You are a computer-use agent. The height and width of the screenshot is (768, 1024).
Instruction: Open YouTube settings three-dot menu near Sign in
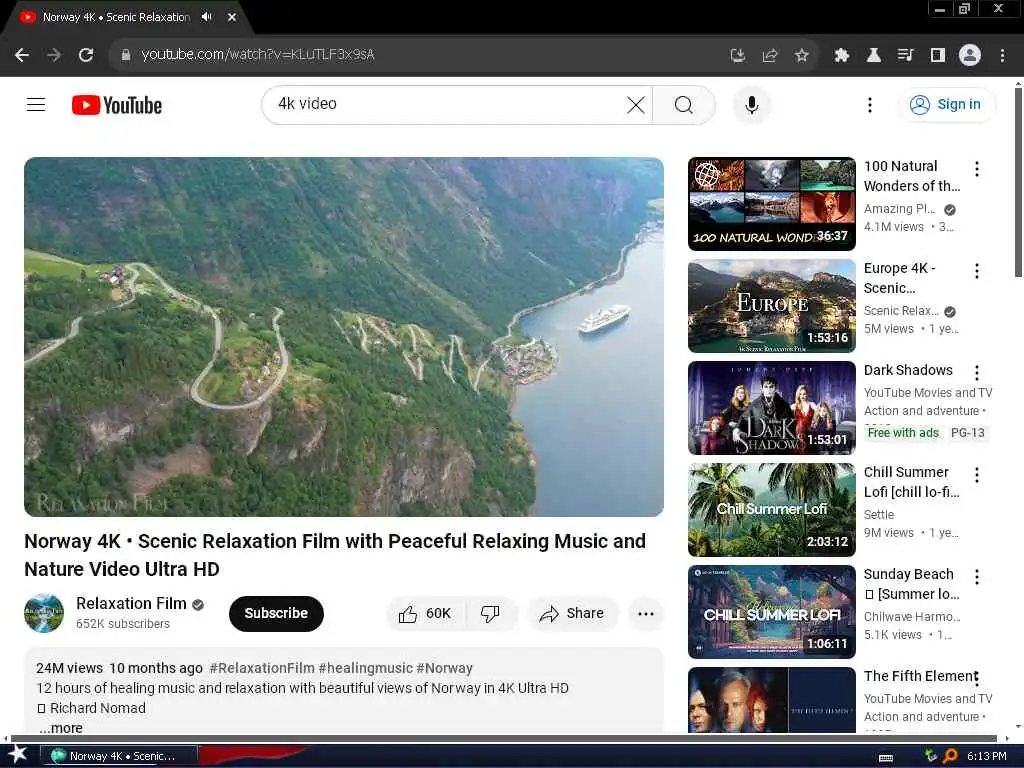point(869,105)
